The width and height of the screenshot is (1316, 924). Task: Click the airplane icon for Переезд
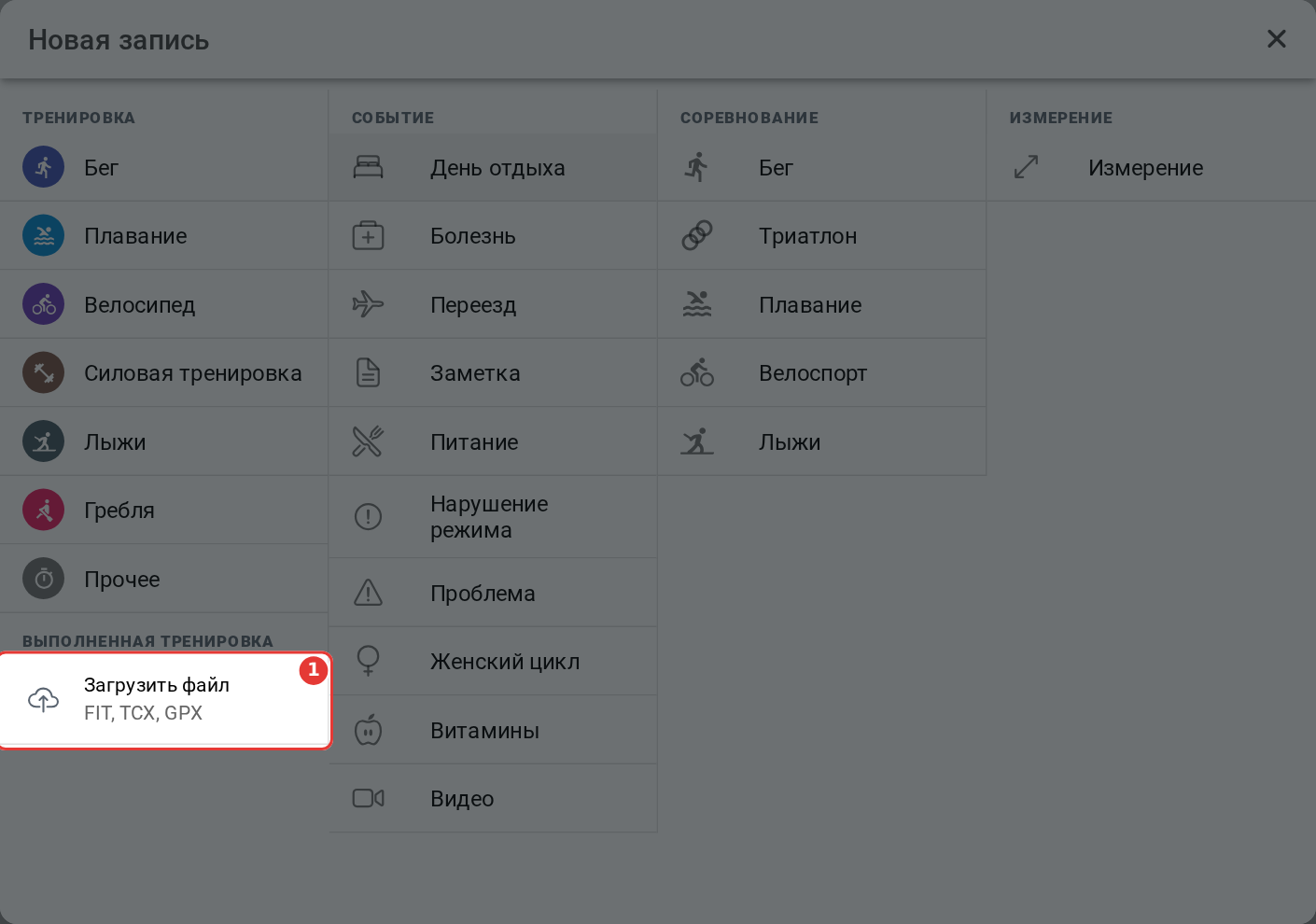point(368,304)
